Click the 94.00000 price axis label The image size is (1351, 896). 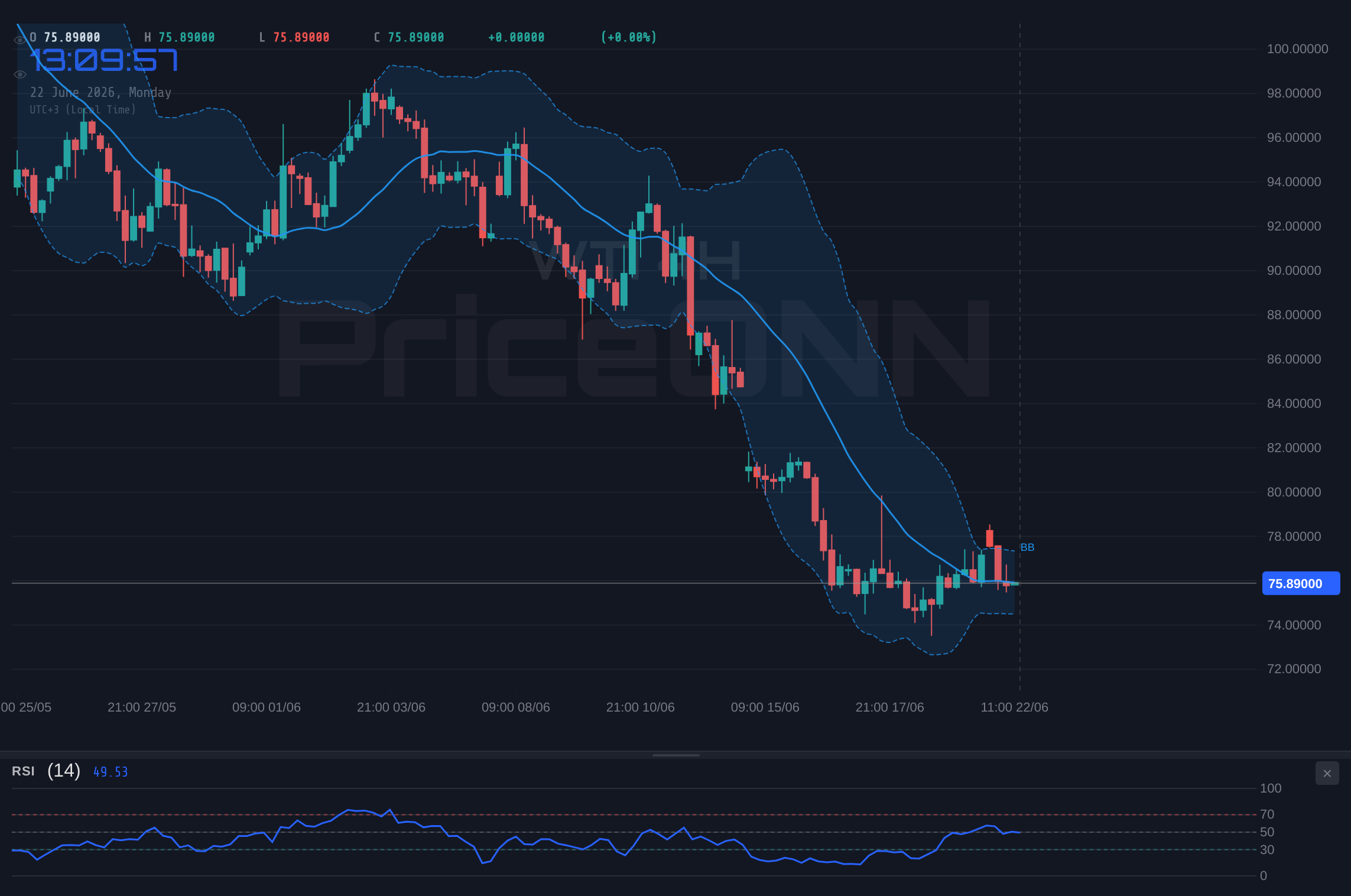(1294, 182)
